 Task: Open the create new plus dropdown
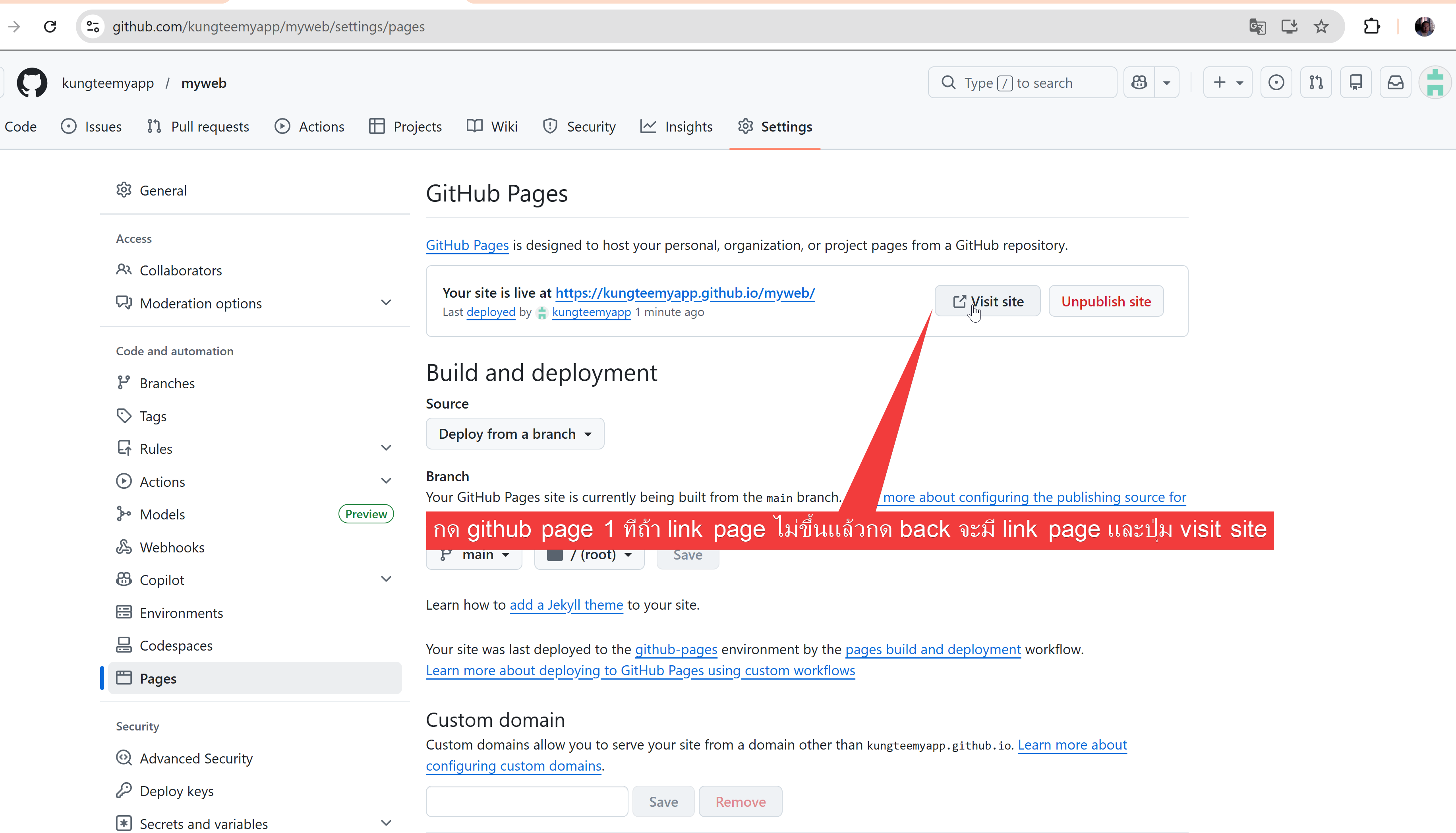point(1227,83)
